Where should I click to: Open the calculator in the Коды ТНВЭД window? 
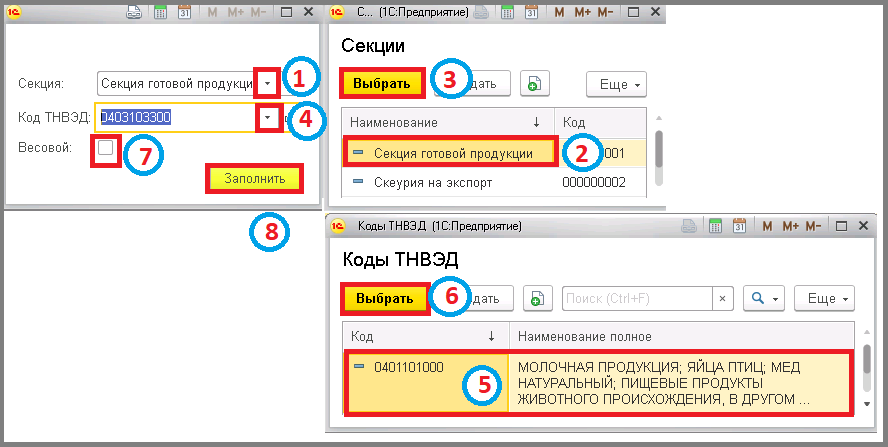[x=715, y=226]
